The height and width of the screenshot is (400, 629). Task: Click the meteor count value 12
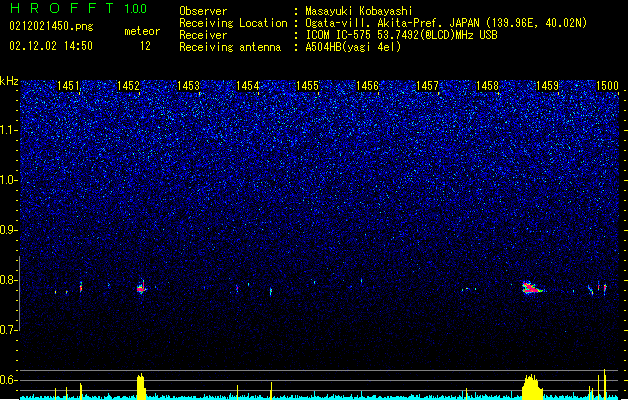(x=145, y=46)
